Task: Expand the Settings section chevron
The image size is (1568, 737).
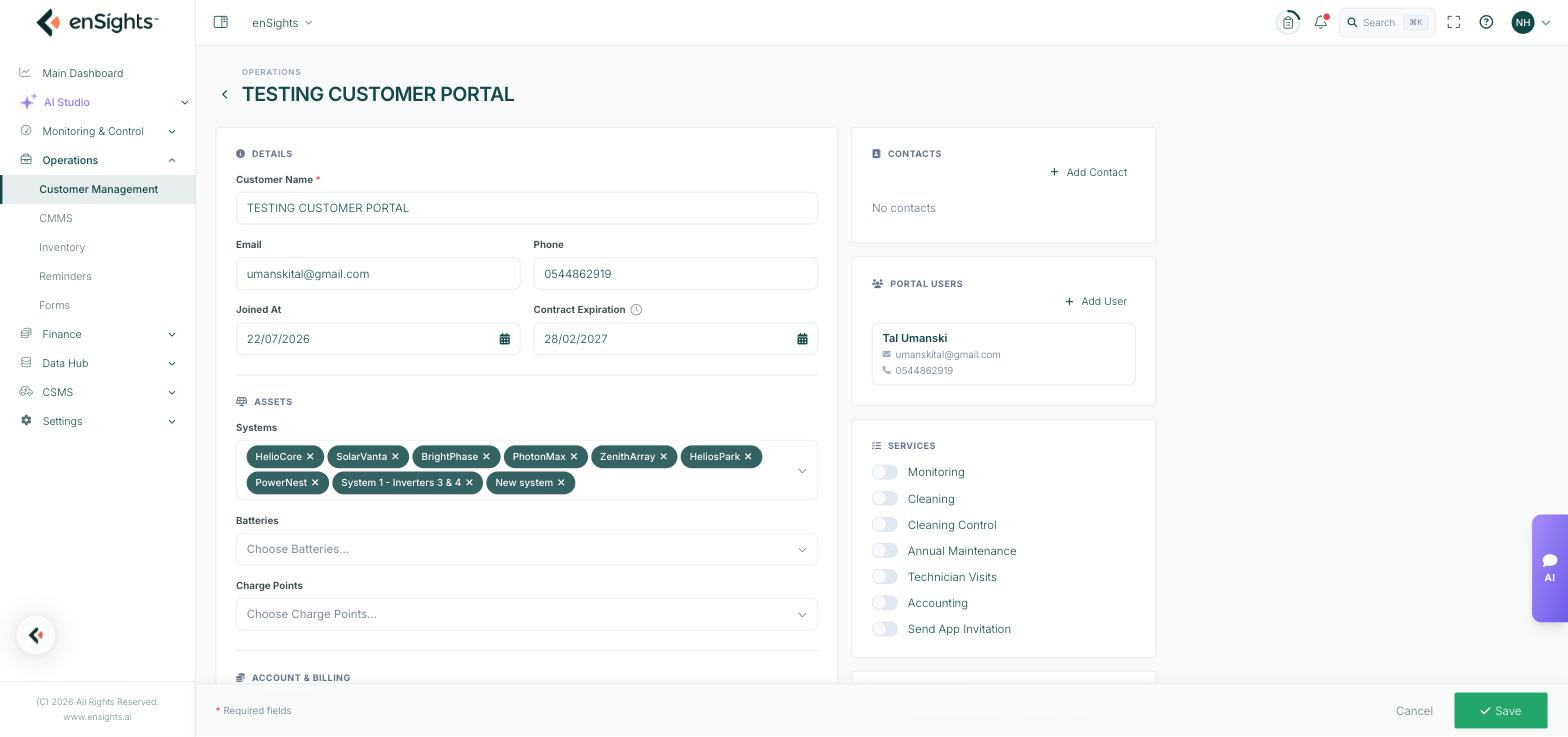Action: click(x=172, y=421)
